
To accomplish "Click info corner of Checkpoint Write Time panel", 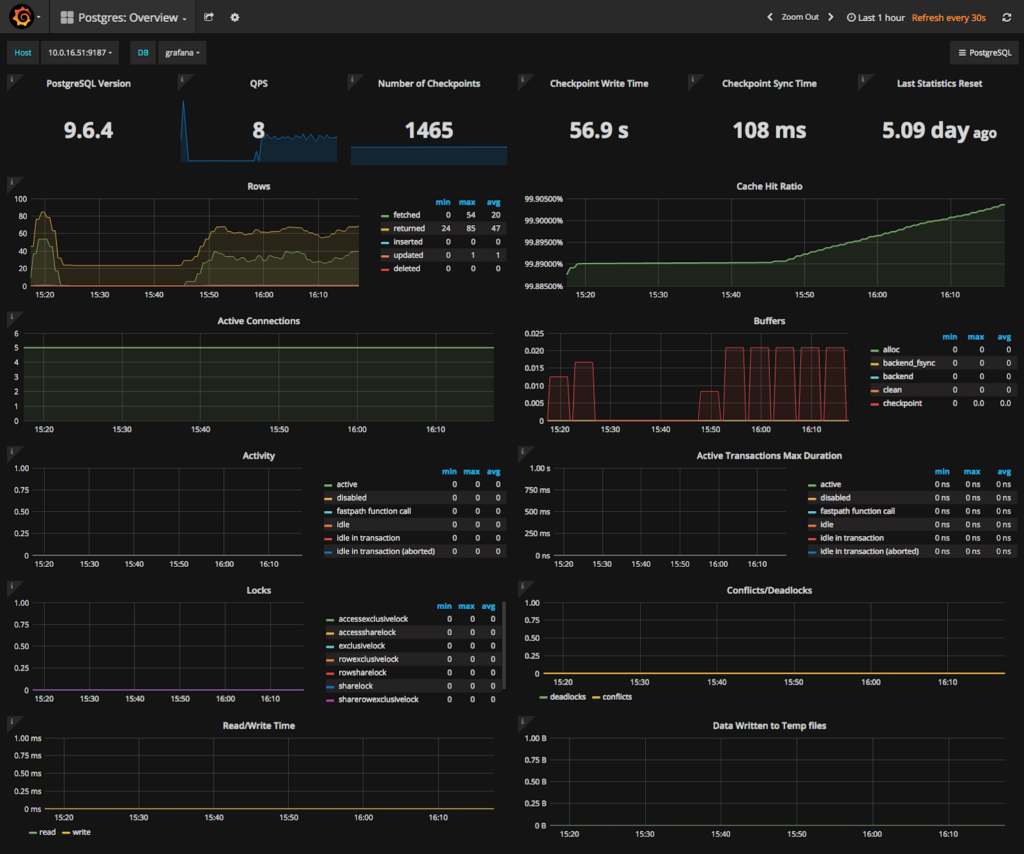I will pos(523,79).
